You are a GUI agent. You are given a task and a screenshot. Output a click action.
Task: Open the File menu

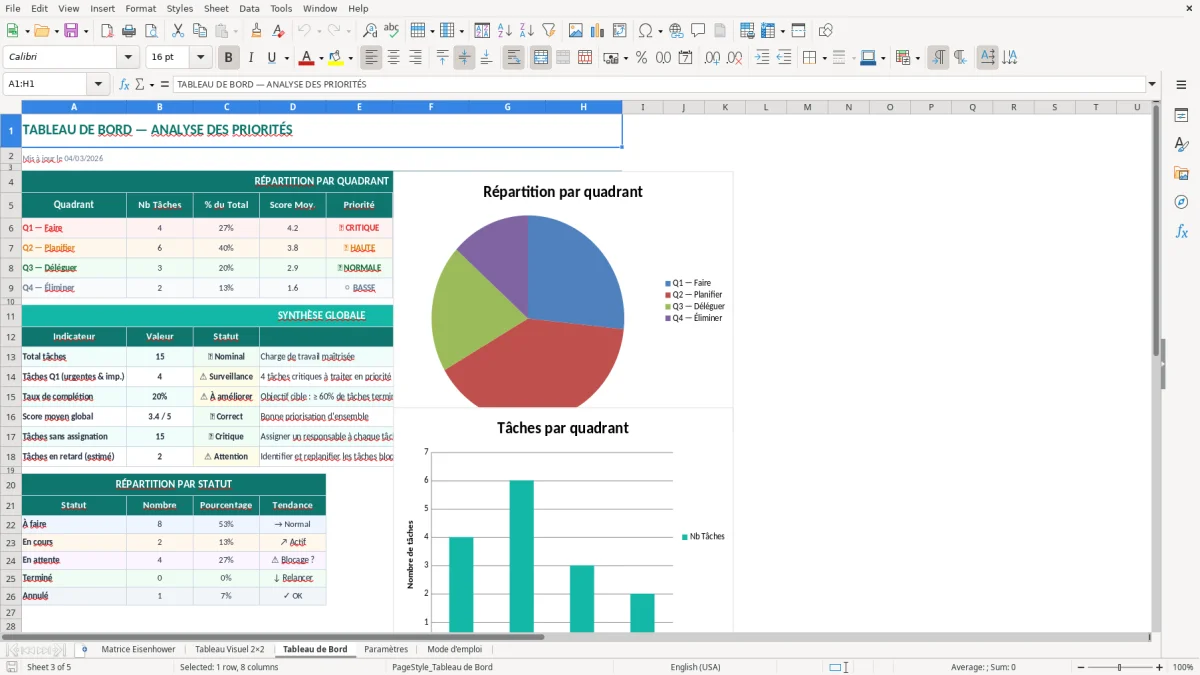[x=13, y=8]
